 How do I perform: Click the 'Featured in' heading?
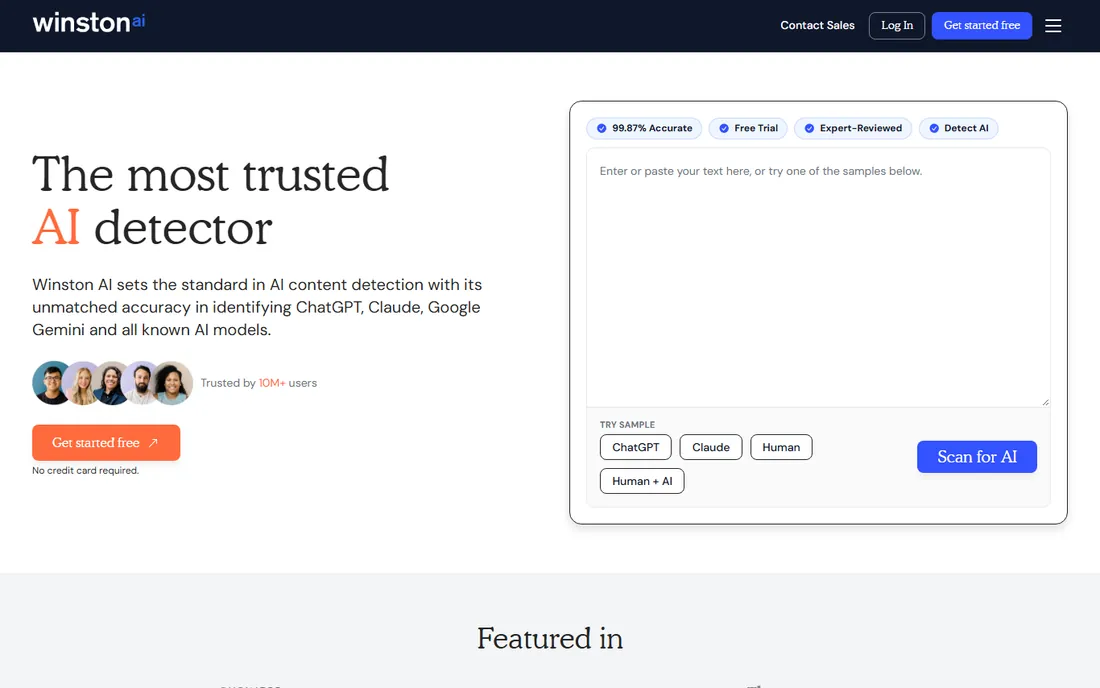coord(550,638)
